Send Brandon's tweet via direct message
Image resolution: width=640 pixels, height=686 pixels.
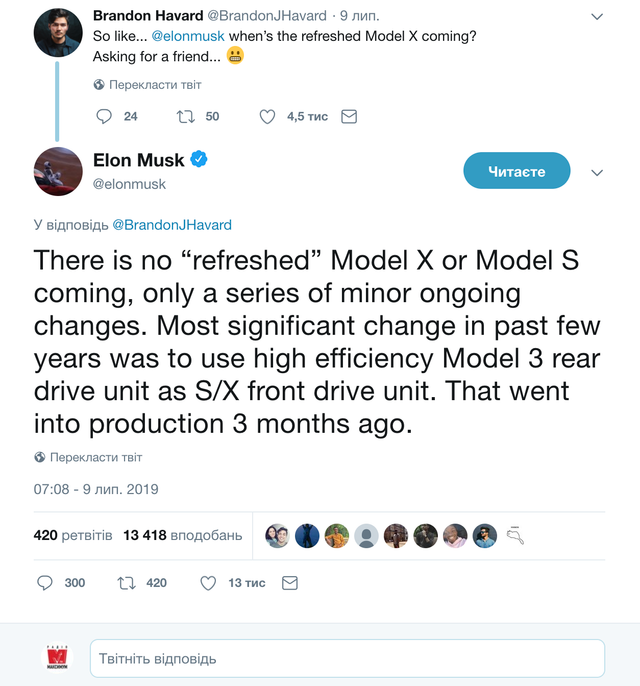click(x=349, y=117)
